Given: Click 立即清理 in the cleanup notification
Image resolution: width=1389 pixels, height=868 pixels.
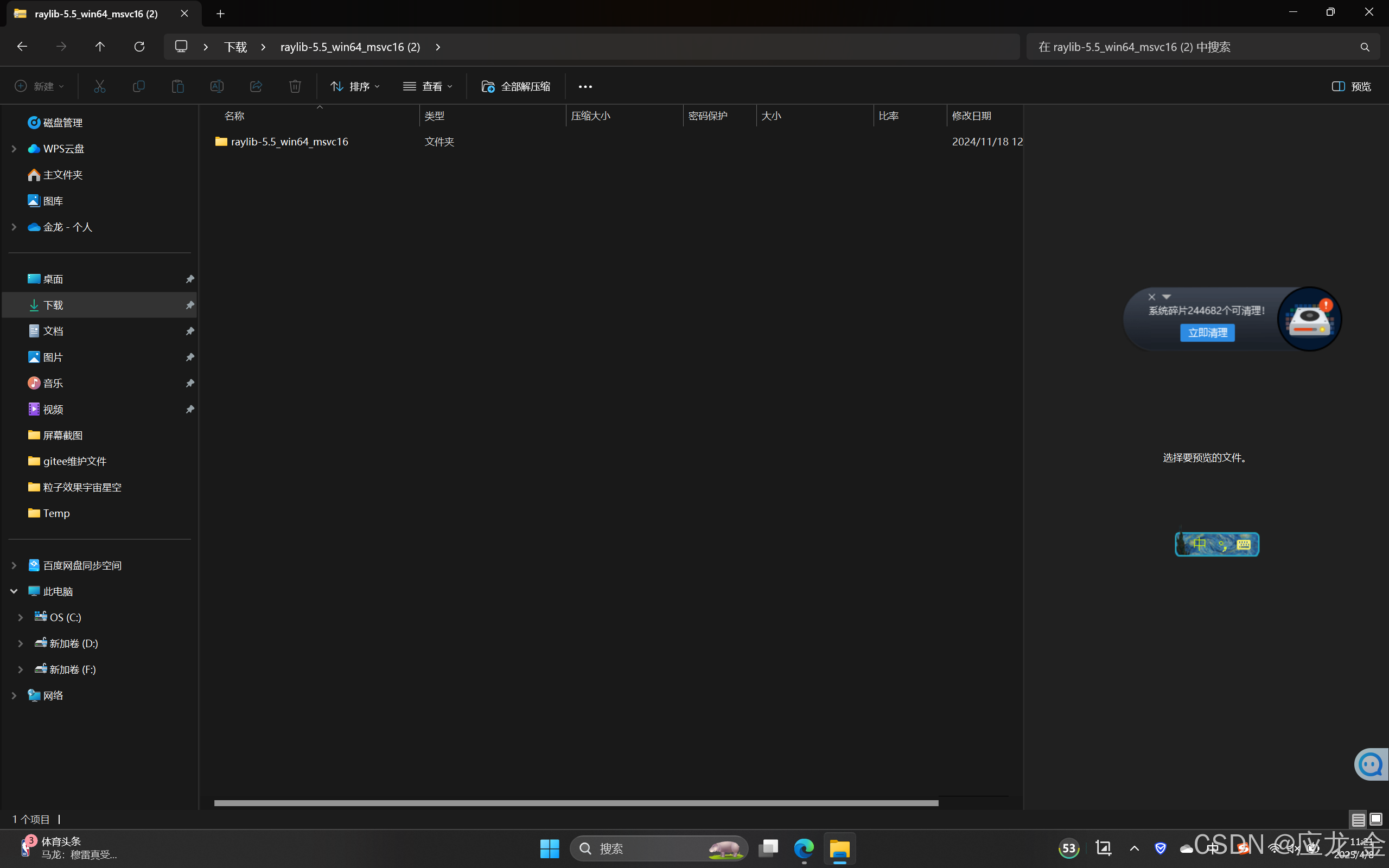Looking at the screenshot, I should point(1207,333).
